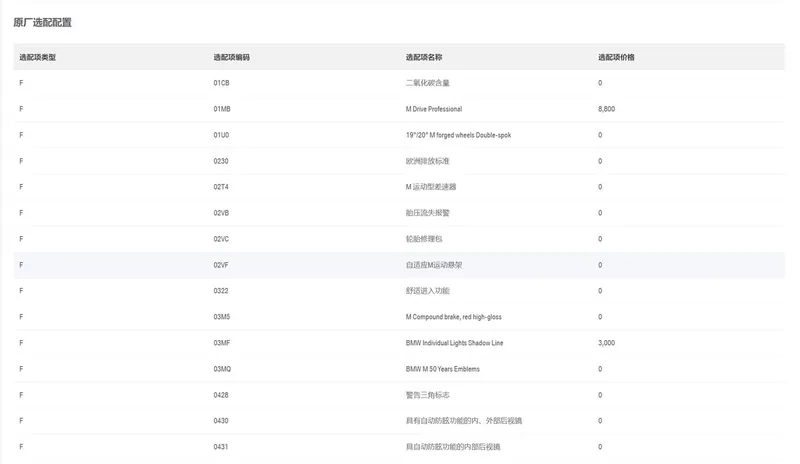This screenshot has height=464, width=800.
Task: Select the 选配项价格 column header
Action: tap(616, 57)
